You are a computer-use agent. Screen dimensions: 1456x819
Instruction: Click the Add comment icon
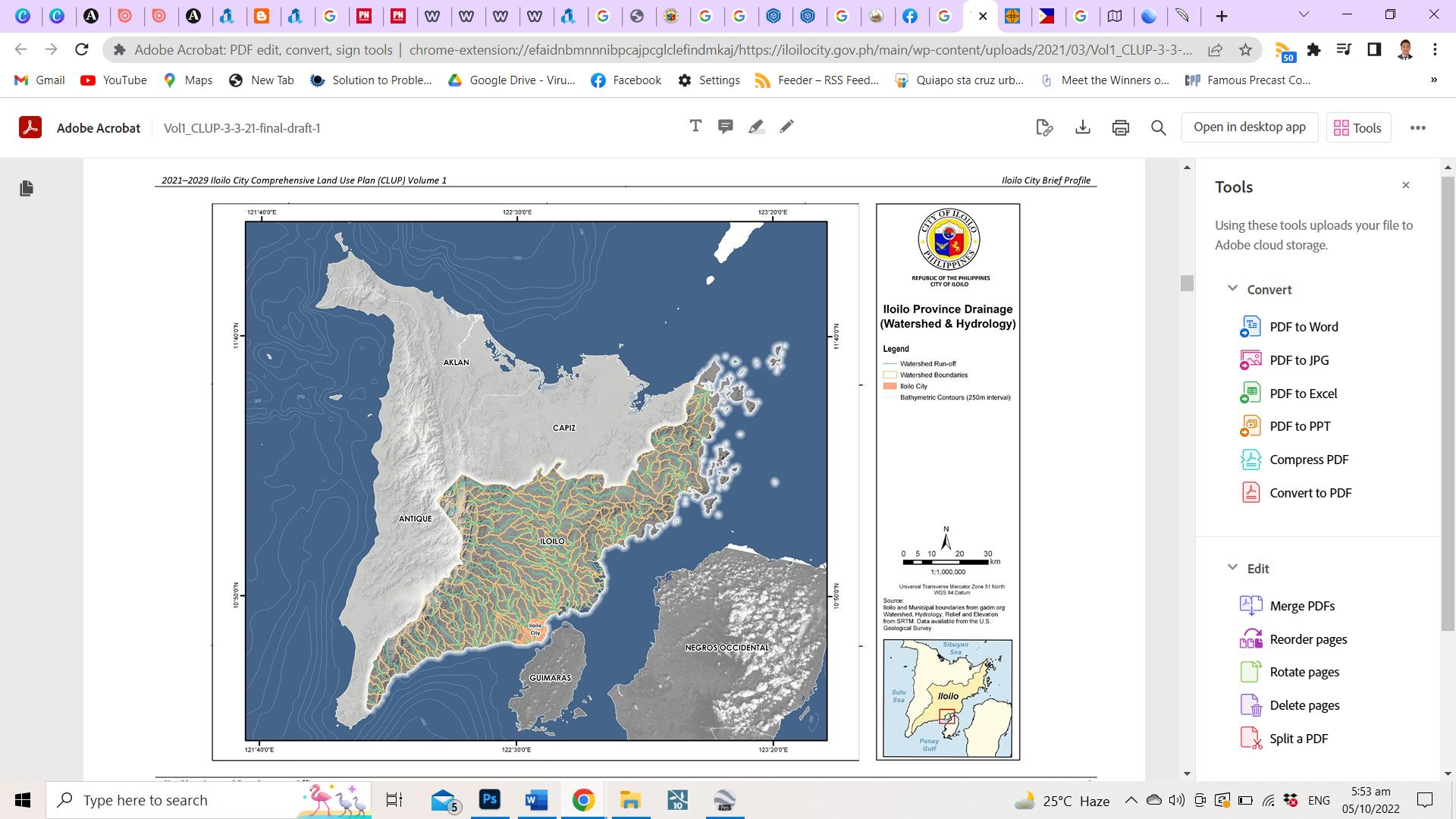tap(726, 127)
